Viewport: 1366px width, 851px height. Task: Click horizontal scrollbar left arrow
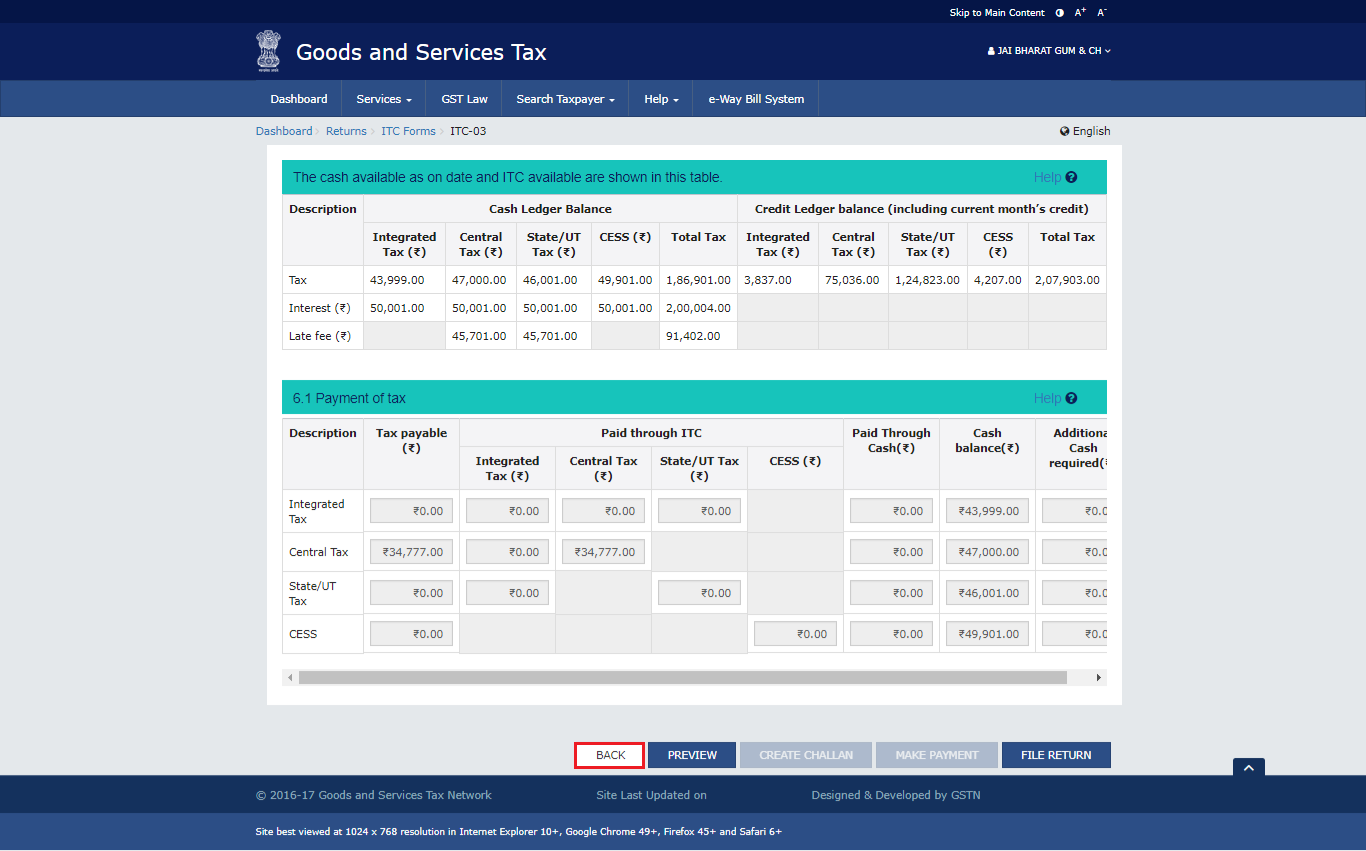pyautogui.click(x=290, y=678)
